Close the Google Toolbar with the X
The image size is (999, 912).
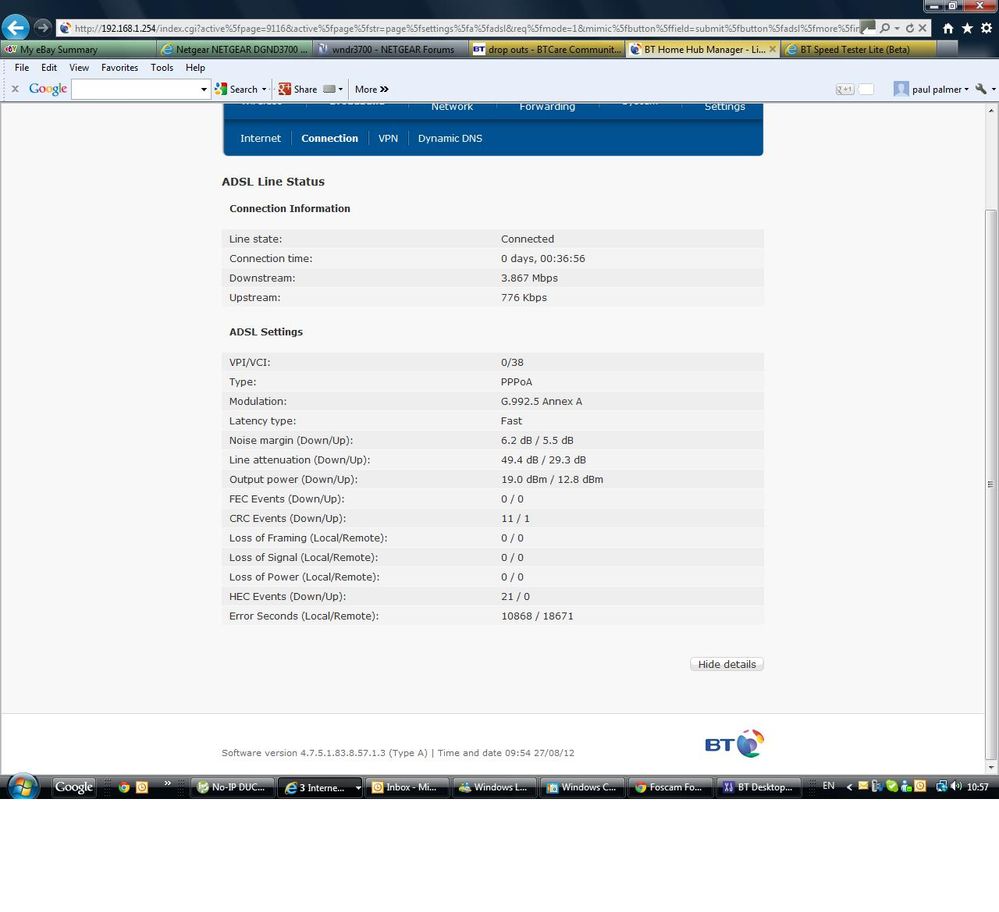(x=15, y=89)
